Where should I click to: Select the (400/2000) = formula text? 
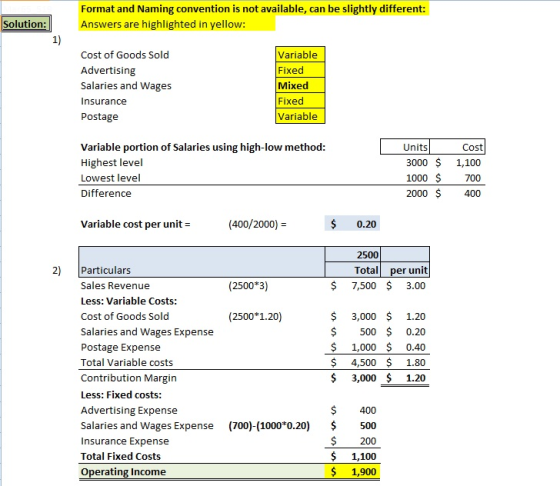coord(257,224)
